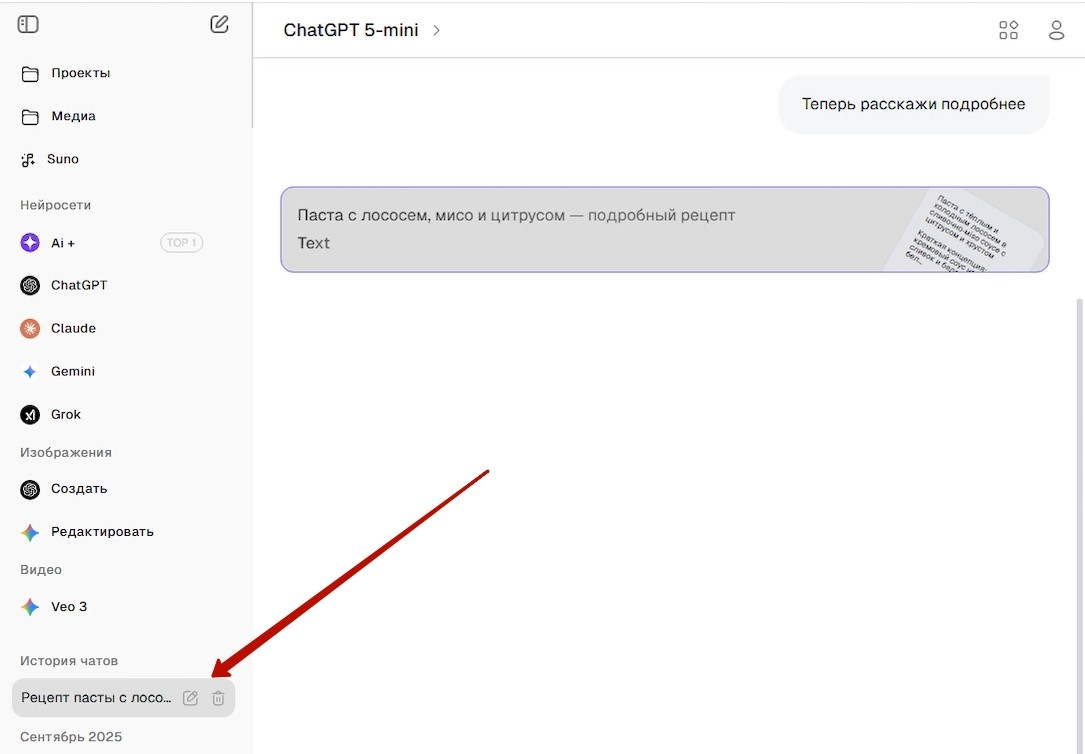Open the apps grid icon
The width and height of the screenshot is (1085, 754).
click(x=1008, y=30)
